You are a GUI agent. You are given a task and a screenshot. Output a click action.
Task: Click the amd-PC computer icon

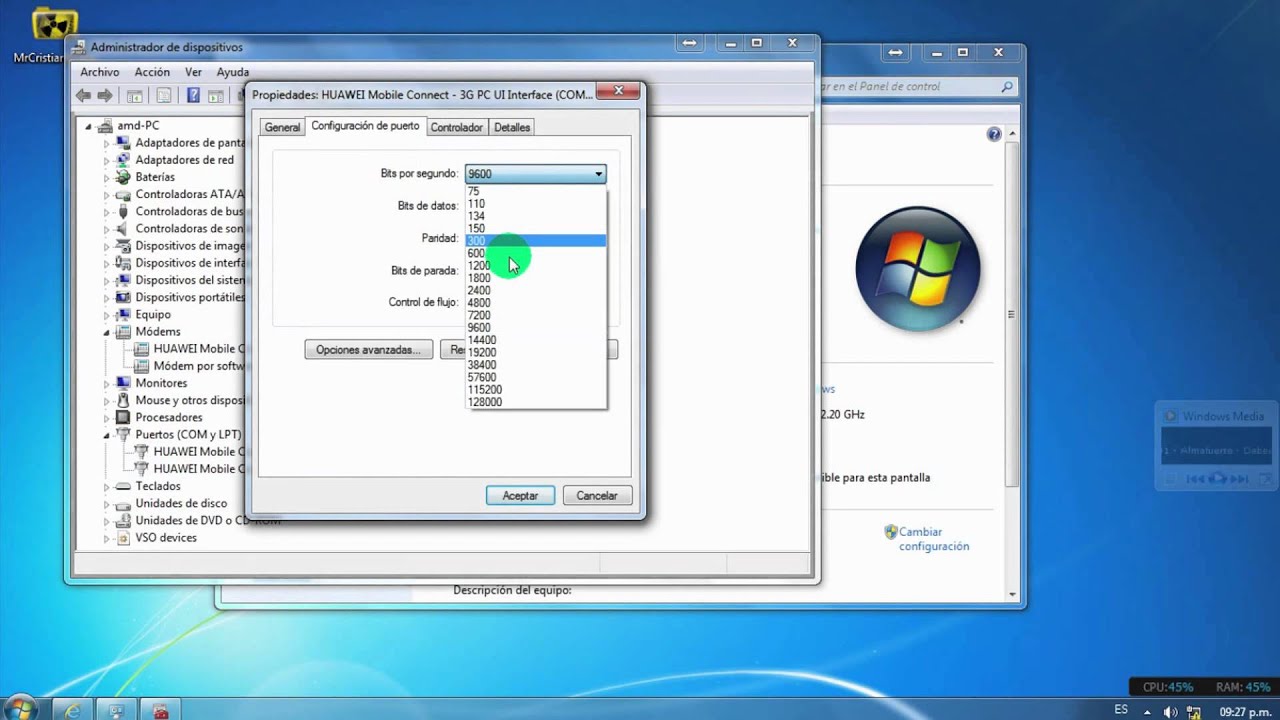click(x=105, y=125)
